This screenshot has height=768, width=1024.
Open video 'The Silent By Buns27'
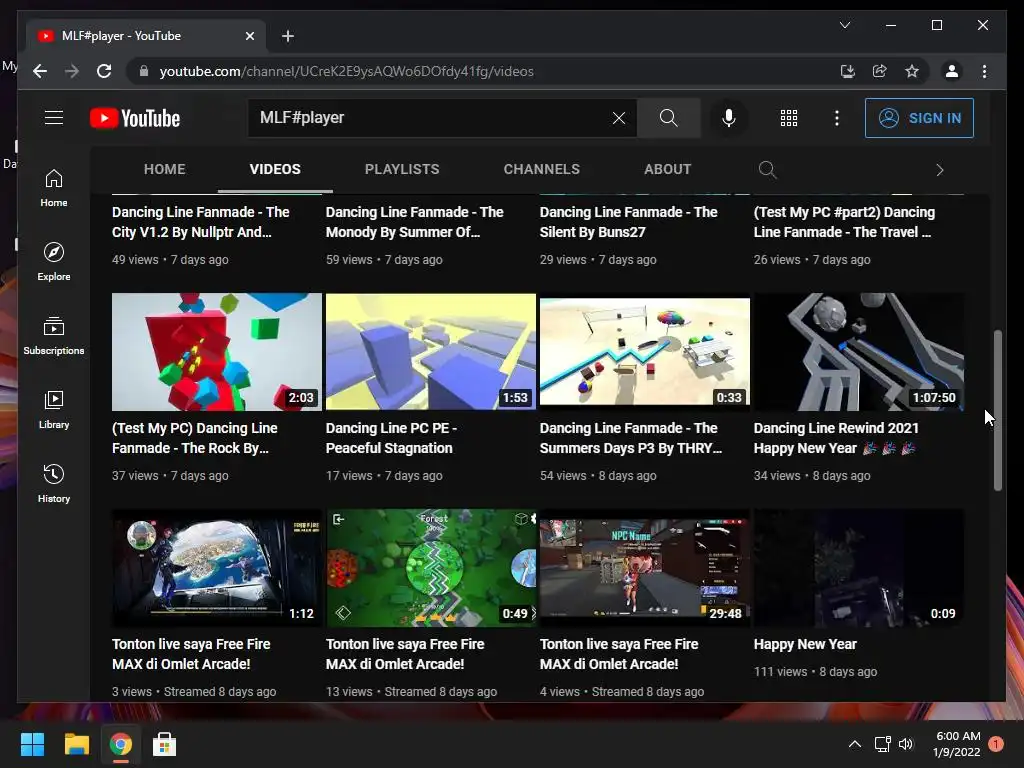[628, 222]
